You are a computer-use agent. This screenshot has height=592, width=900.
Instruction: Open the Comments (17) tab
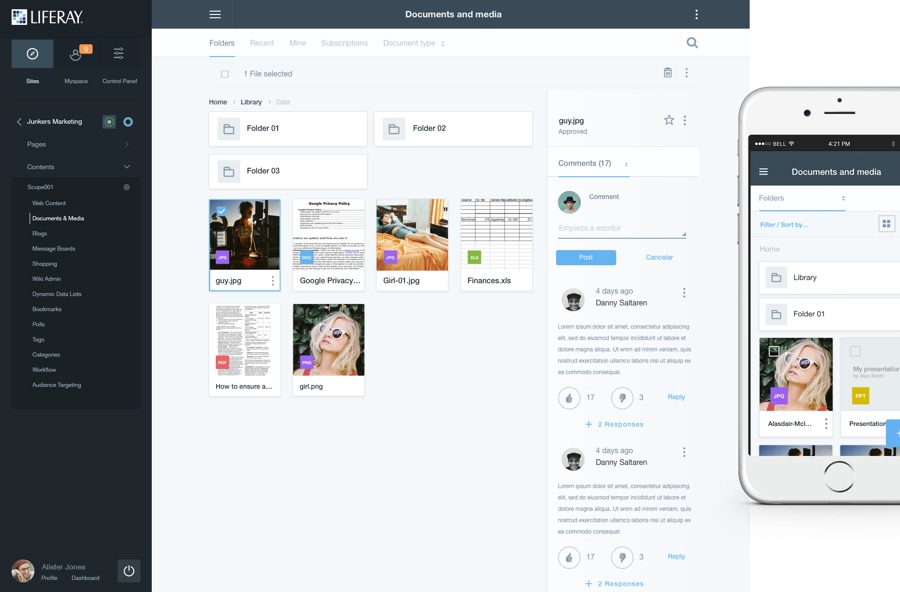[584, 163]
